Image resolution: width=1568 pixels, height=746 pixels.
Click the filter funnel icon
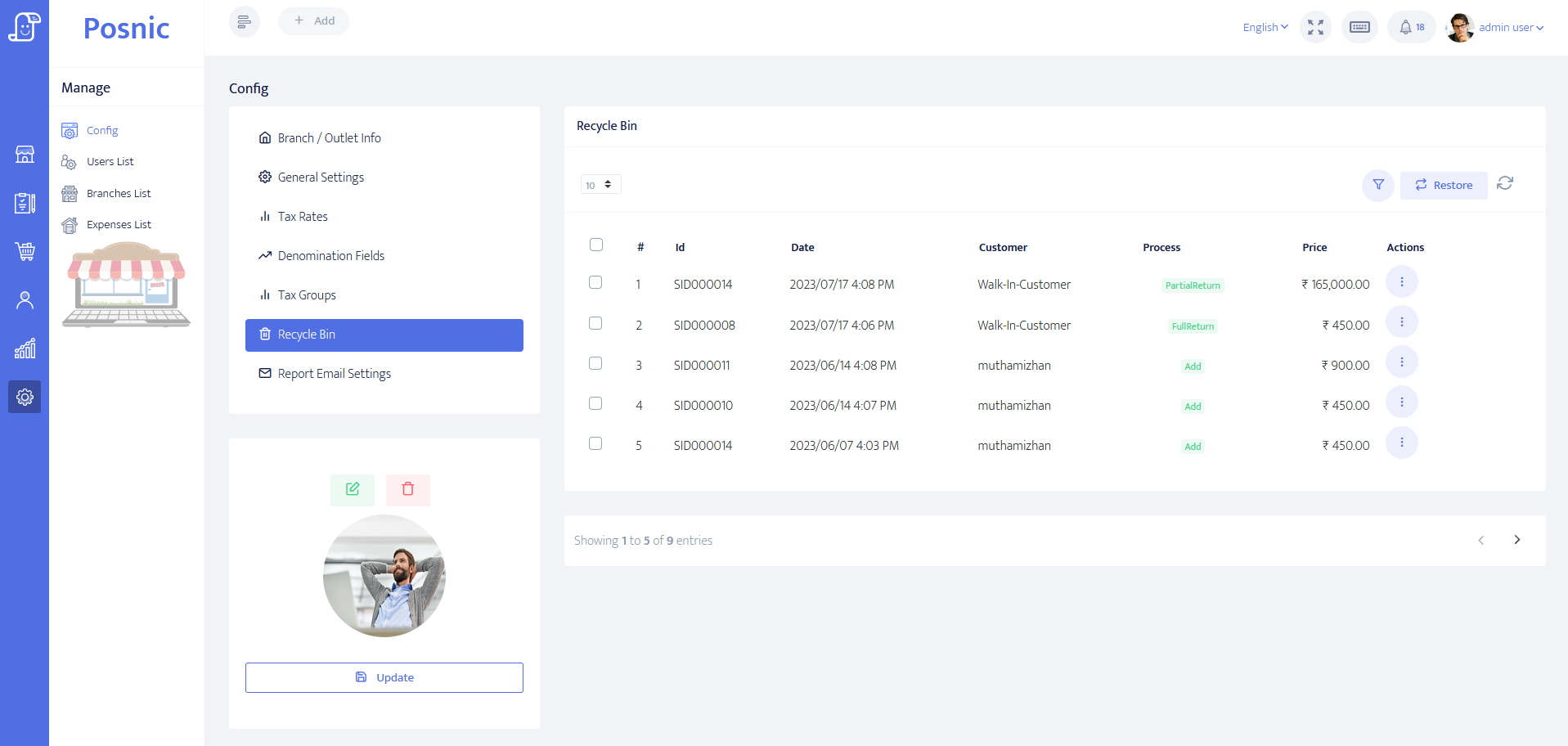[1377, 185]
